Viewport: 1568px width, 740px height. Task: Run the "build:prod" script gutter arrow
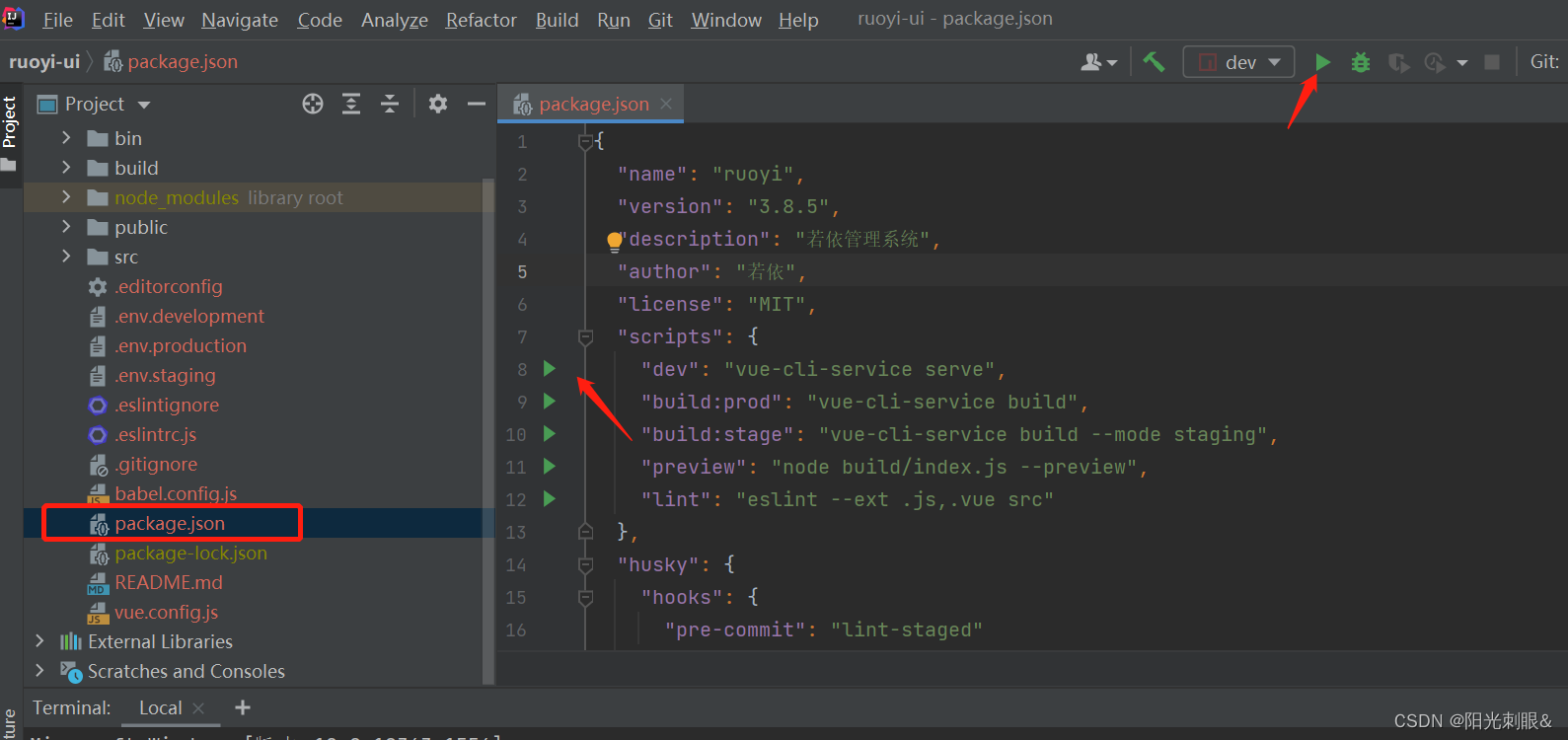pos(550,401)
